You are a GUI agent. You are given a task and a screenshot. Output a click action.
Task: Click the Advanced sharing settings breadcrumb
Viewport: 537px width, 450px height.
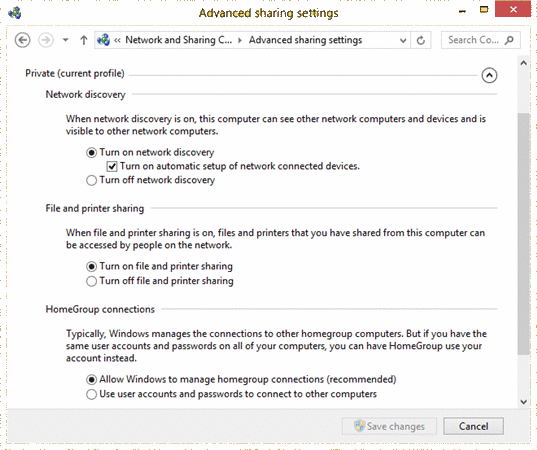[305, 40]
